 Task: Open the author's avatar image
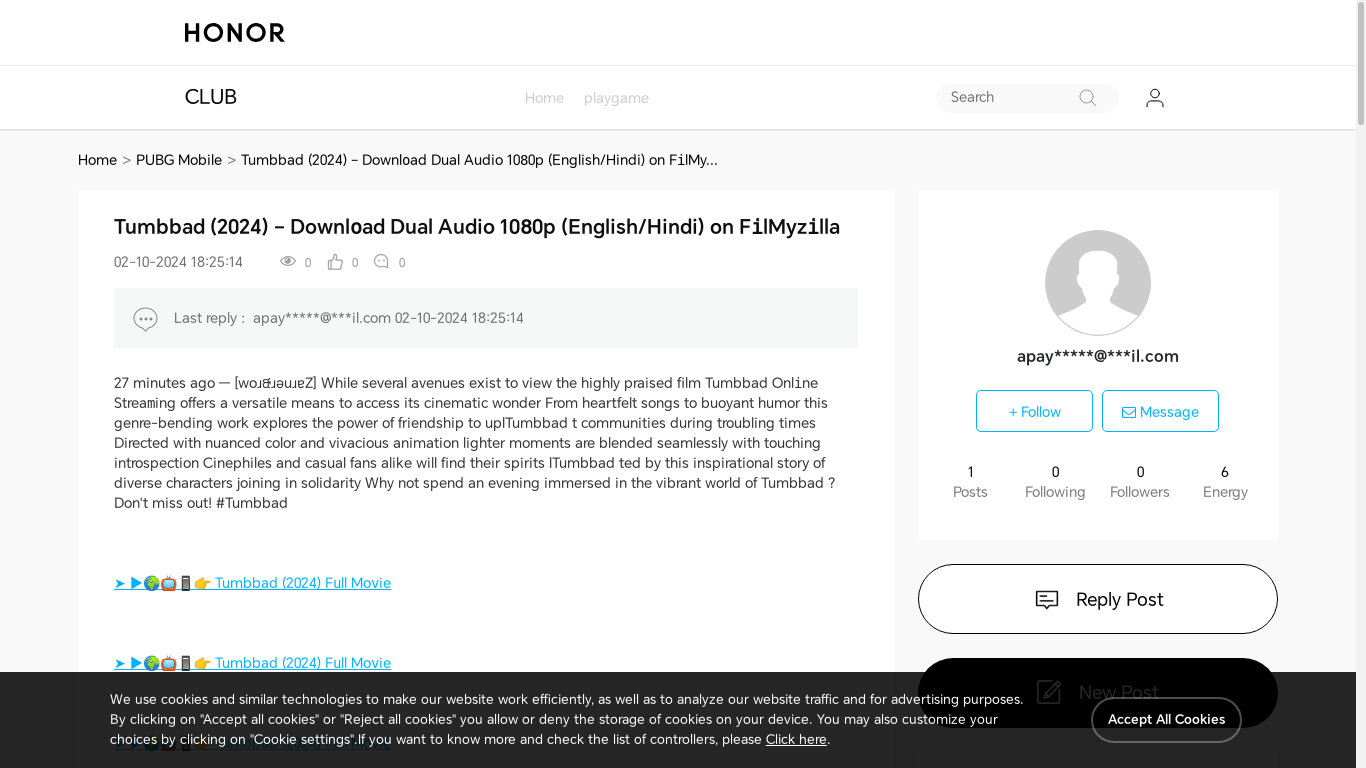click(1098, 283)
